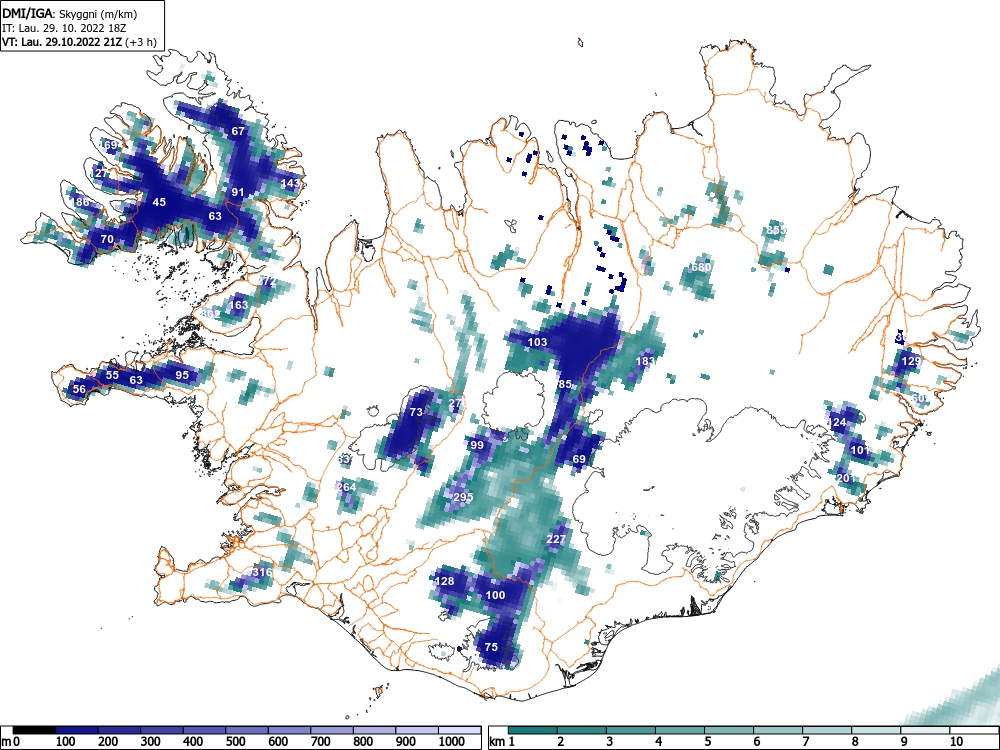Select the map value 201
This screenshot has height=750, width=1000.
846,478
